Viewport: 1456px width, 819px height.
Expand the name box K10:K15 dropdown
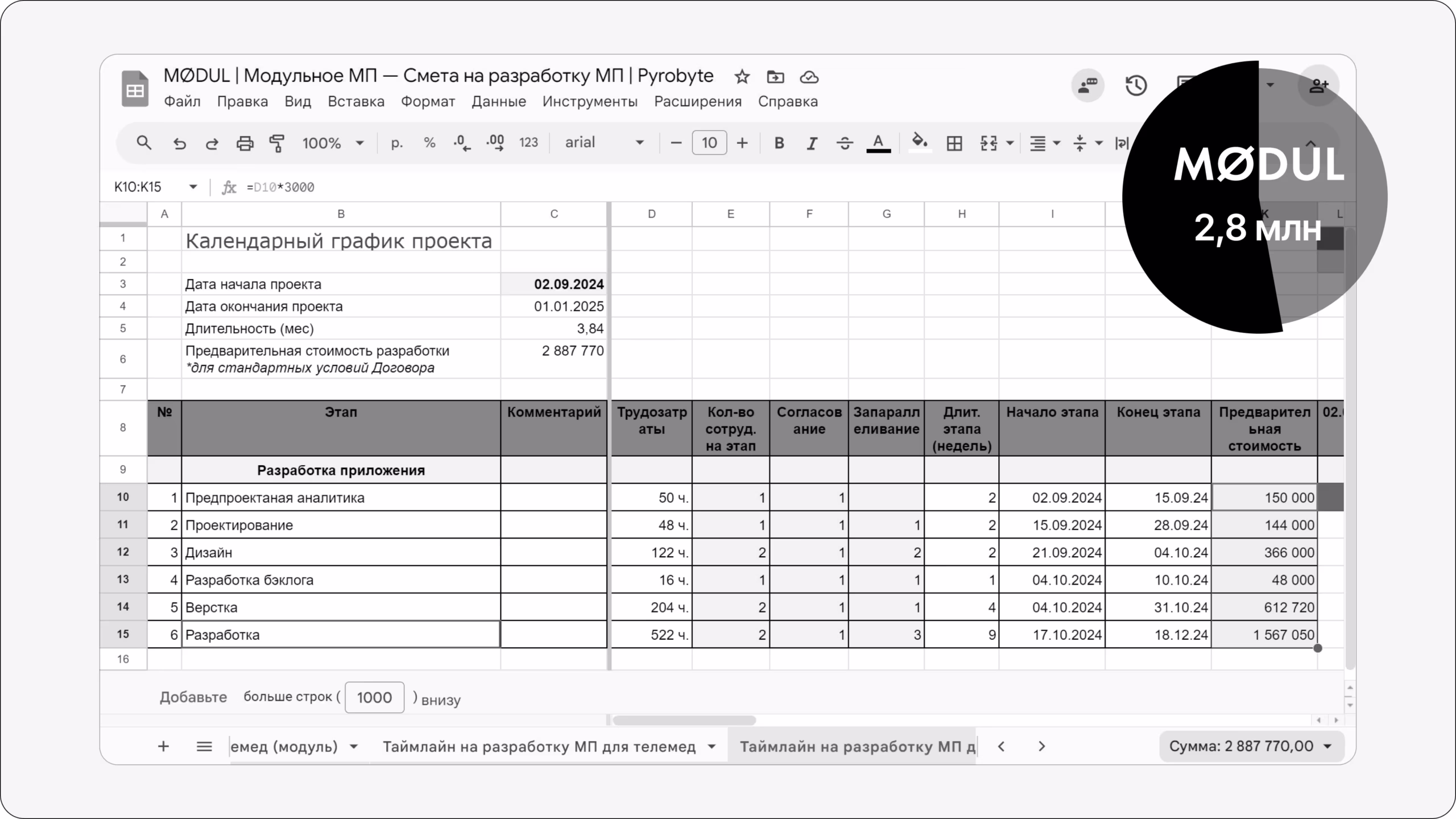[193, 187]
